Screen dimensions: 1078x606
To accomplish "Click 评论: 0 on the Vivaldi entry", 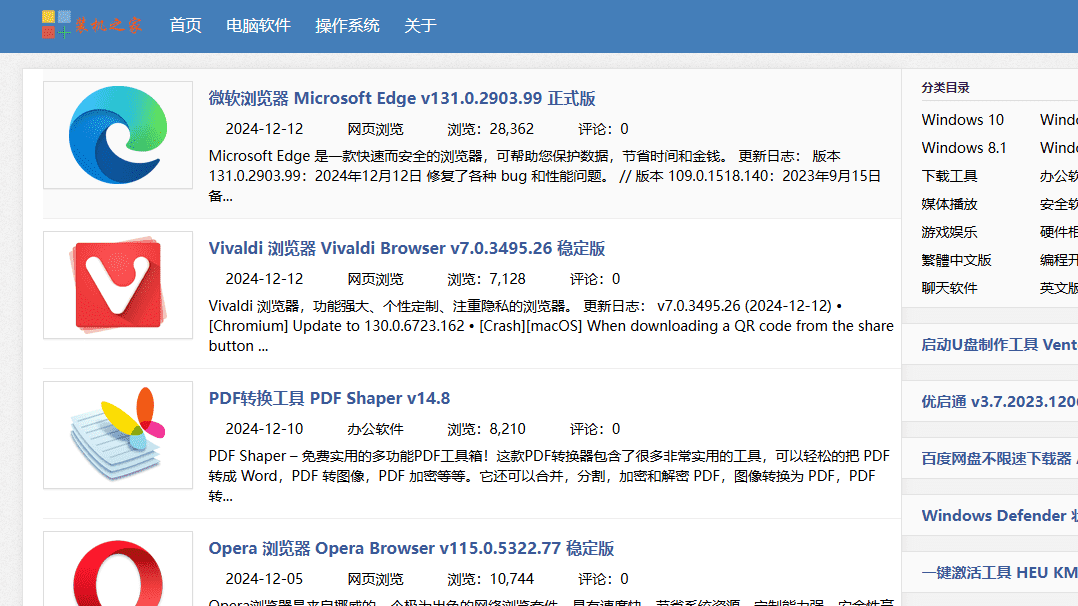I will (x=595, y=279).
